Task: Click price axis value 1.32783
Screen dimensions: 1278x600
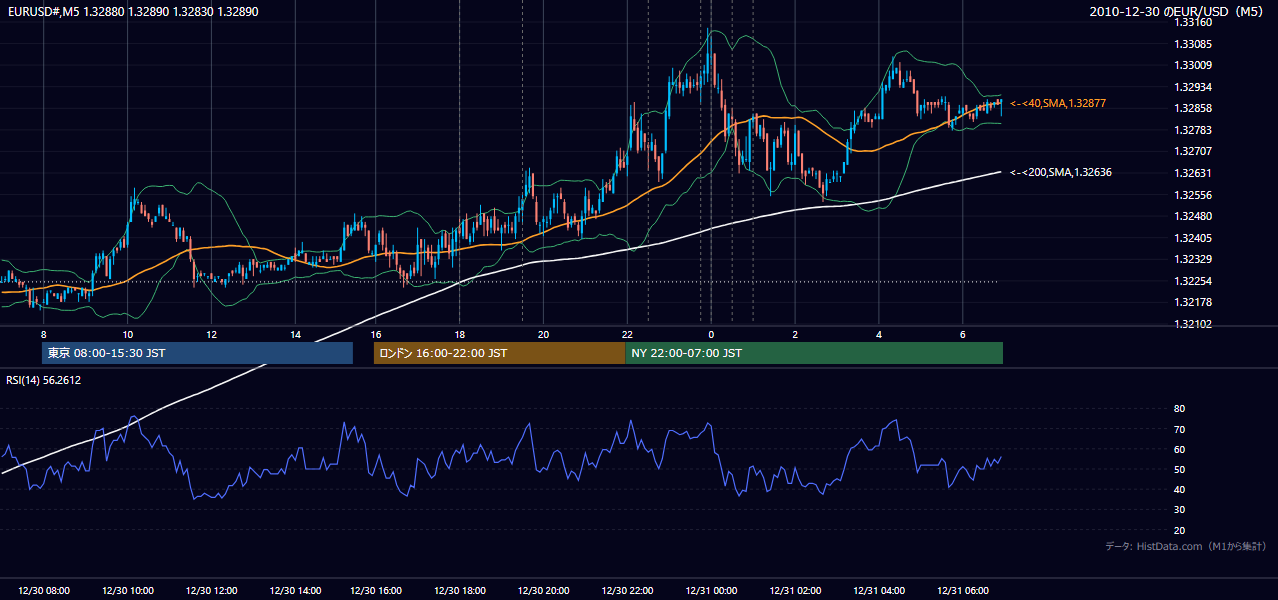Action: pos(1193,130)
